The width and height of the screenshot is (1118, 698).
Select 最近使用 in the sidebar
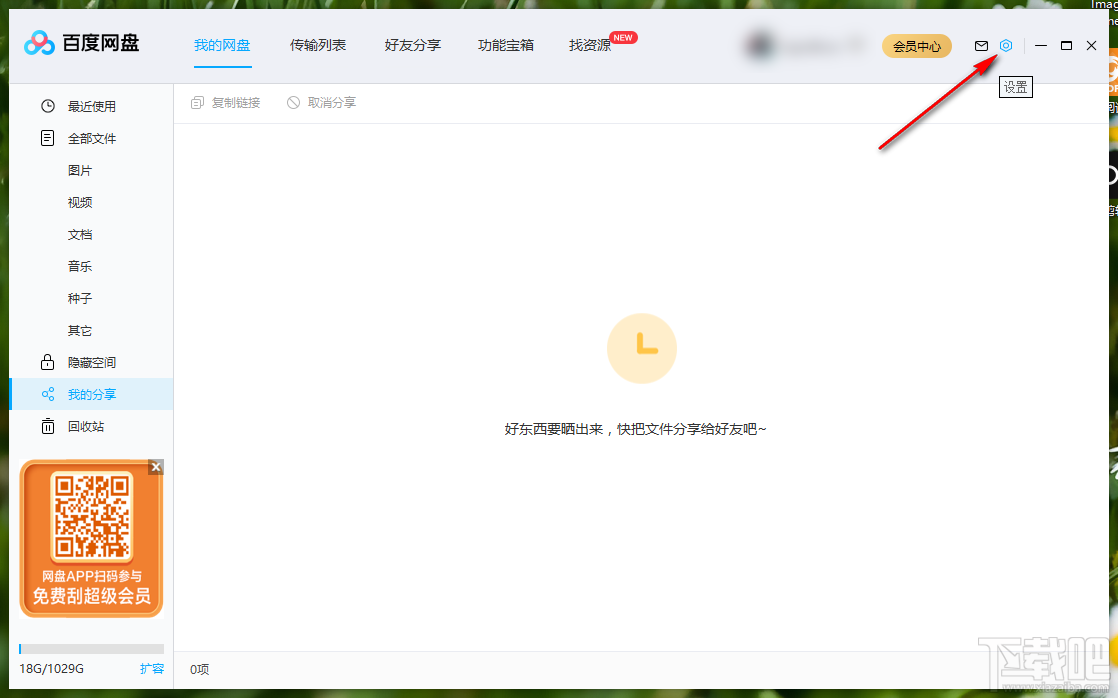(92, 106)
